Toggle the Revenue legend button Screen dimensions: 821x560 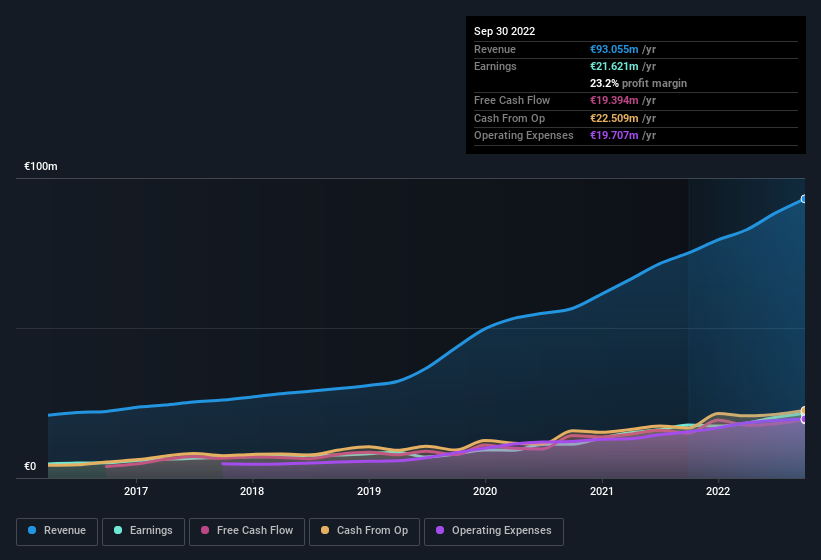57,531
